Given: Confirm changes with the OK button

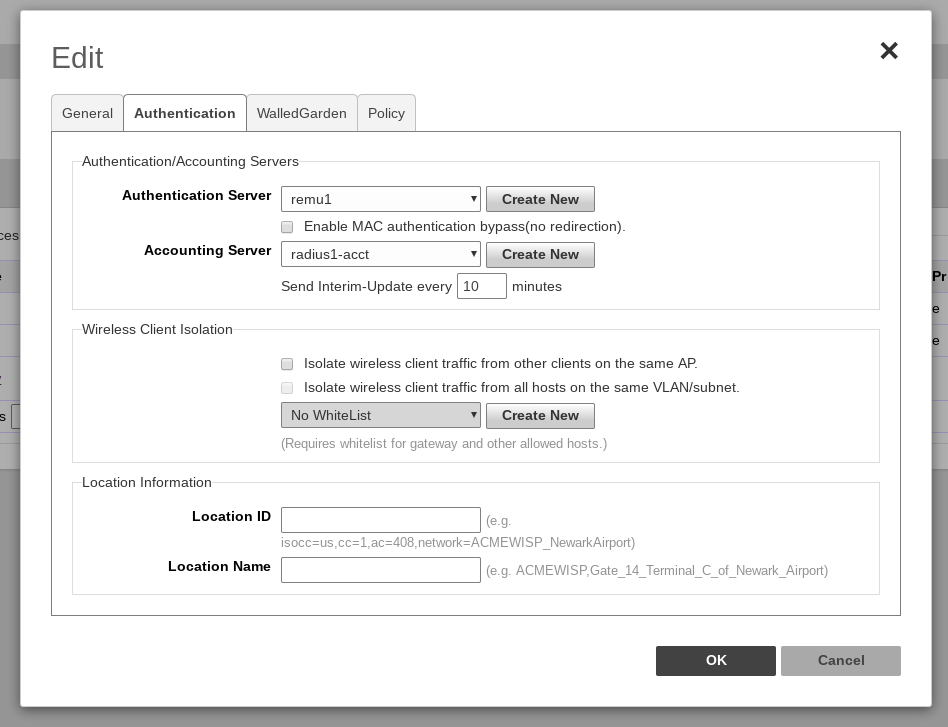Looking at the screenshot, I should click(715, 660).
